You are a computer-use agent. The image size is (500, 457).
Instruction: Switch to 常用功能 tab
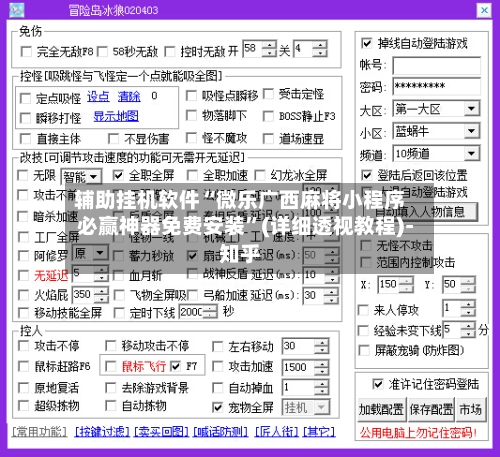click(39, 432)
